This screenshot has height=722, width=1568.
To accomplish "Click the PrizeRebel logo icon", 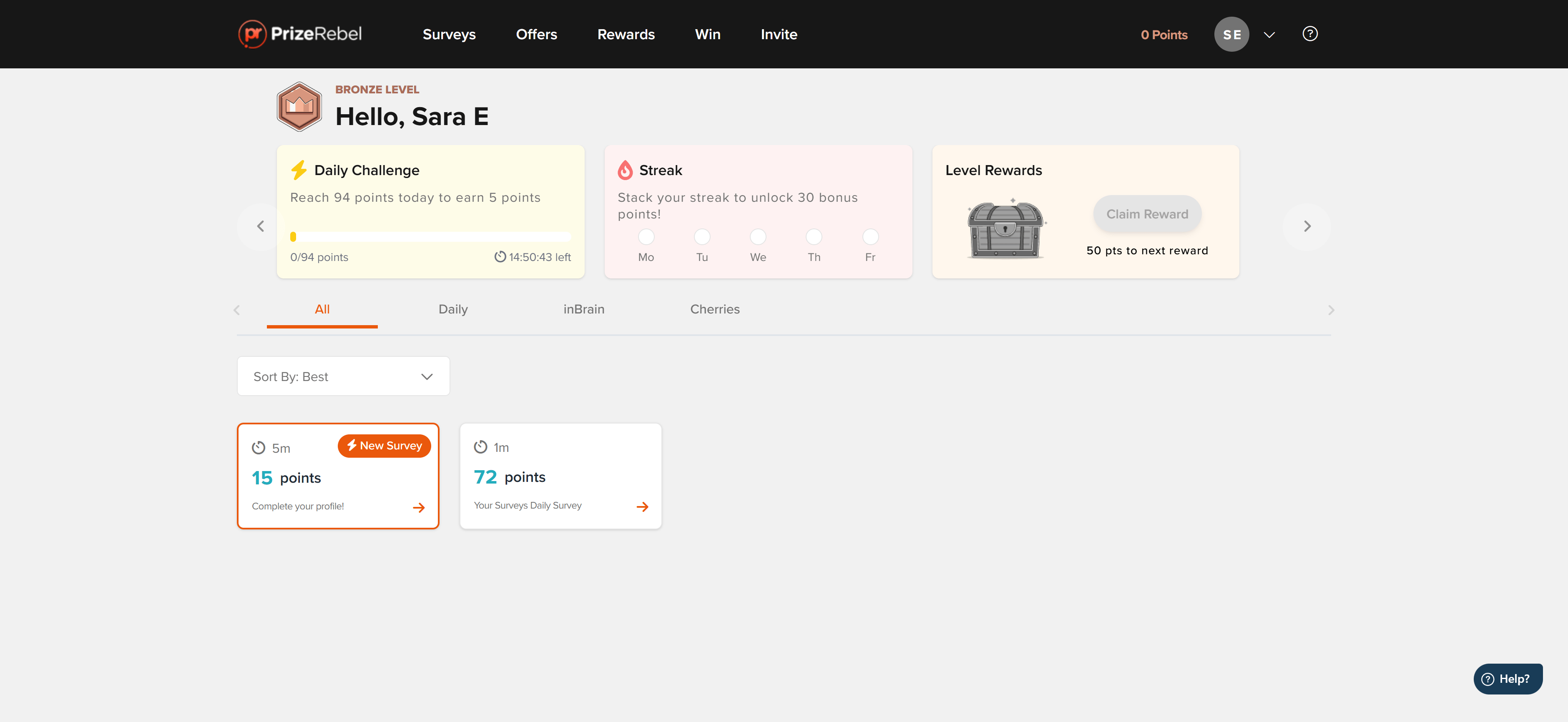I will [252, 34].
